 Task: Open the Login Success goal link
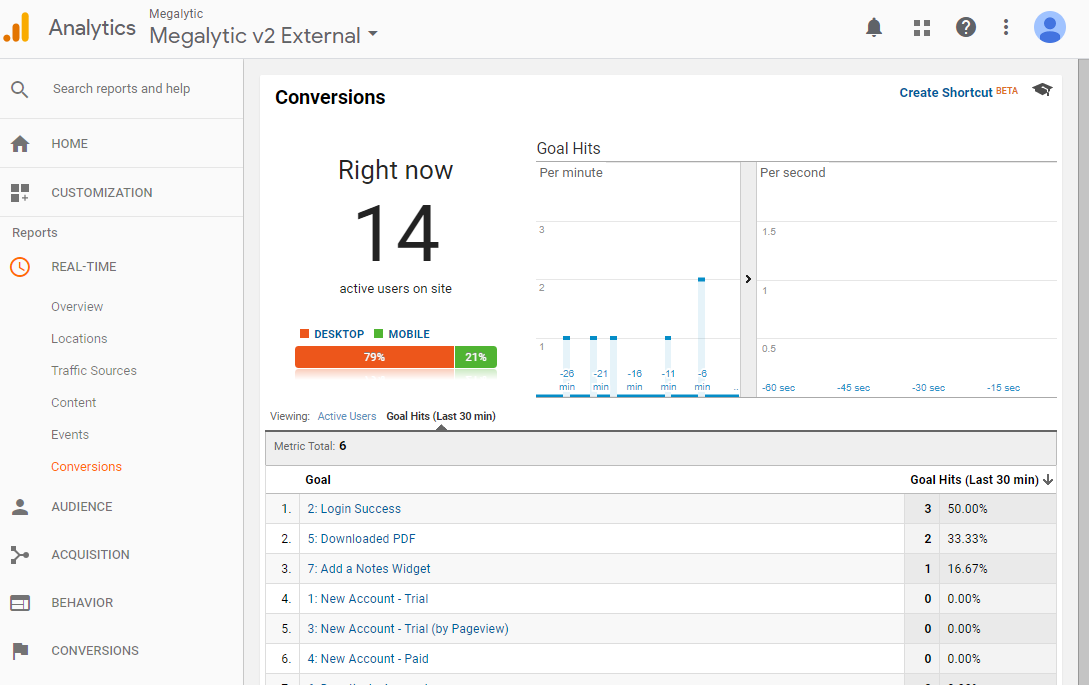(354, 509)
